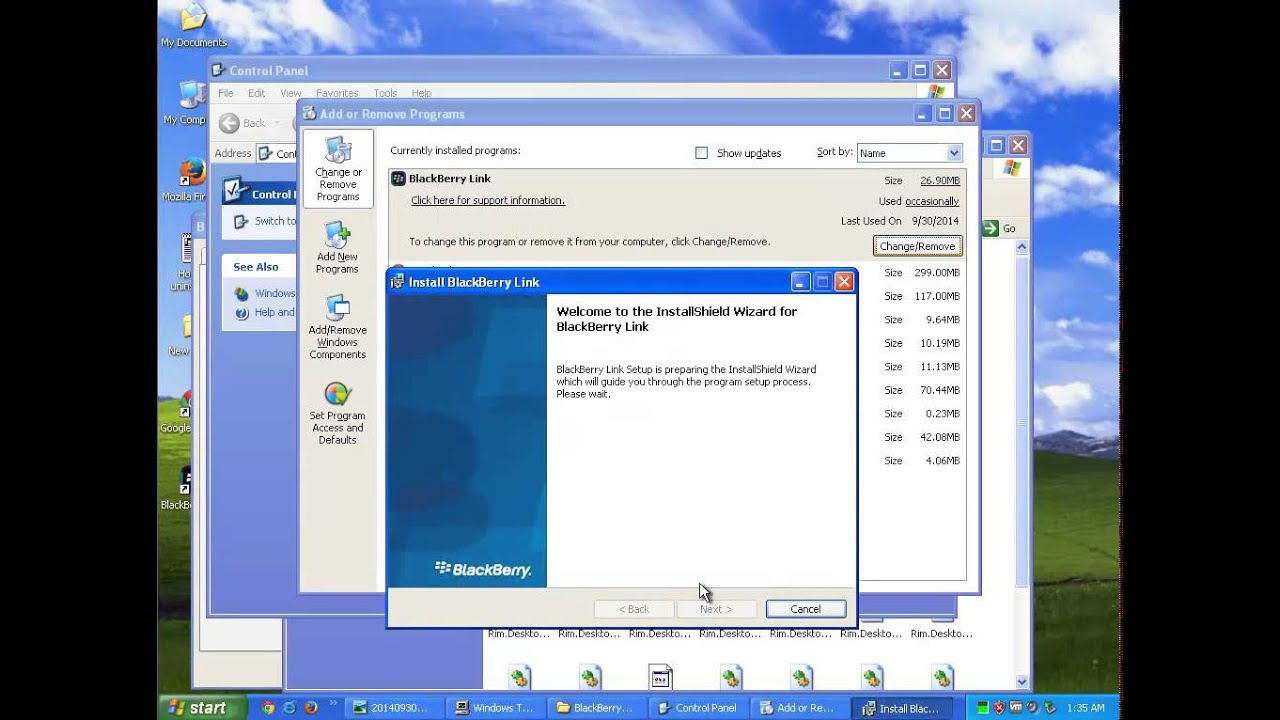Open Edit menu in Control Panel

(257, 93)
